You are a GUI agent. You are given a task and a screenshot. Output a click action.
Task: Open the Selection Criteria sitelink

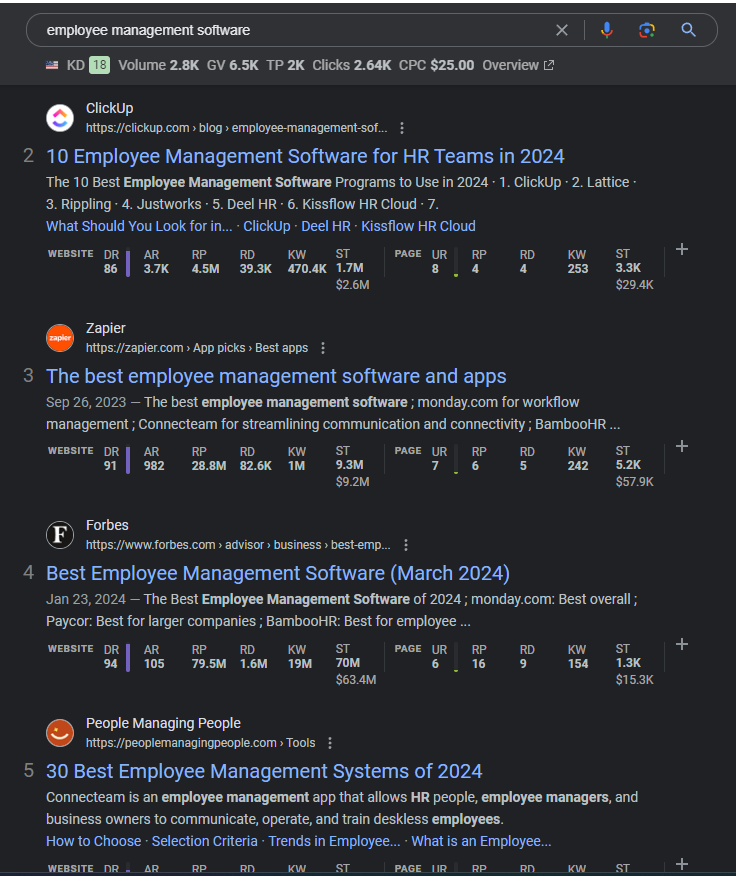point(205,841)
